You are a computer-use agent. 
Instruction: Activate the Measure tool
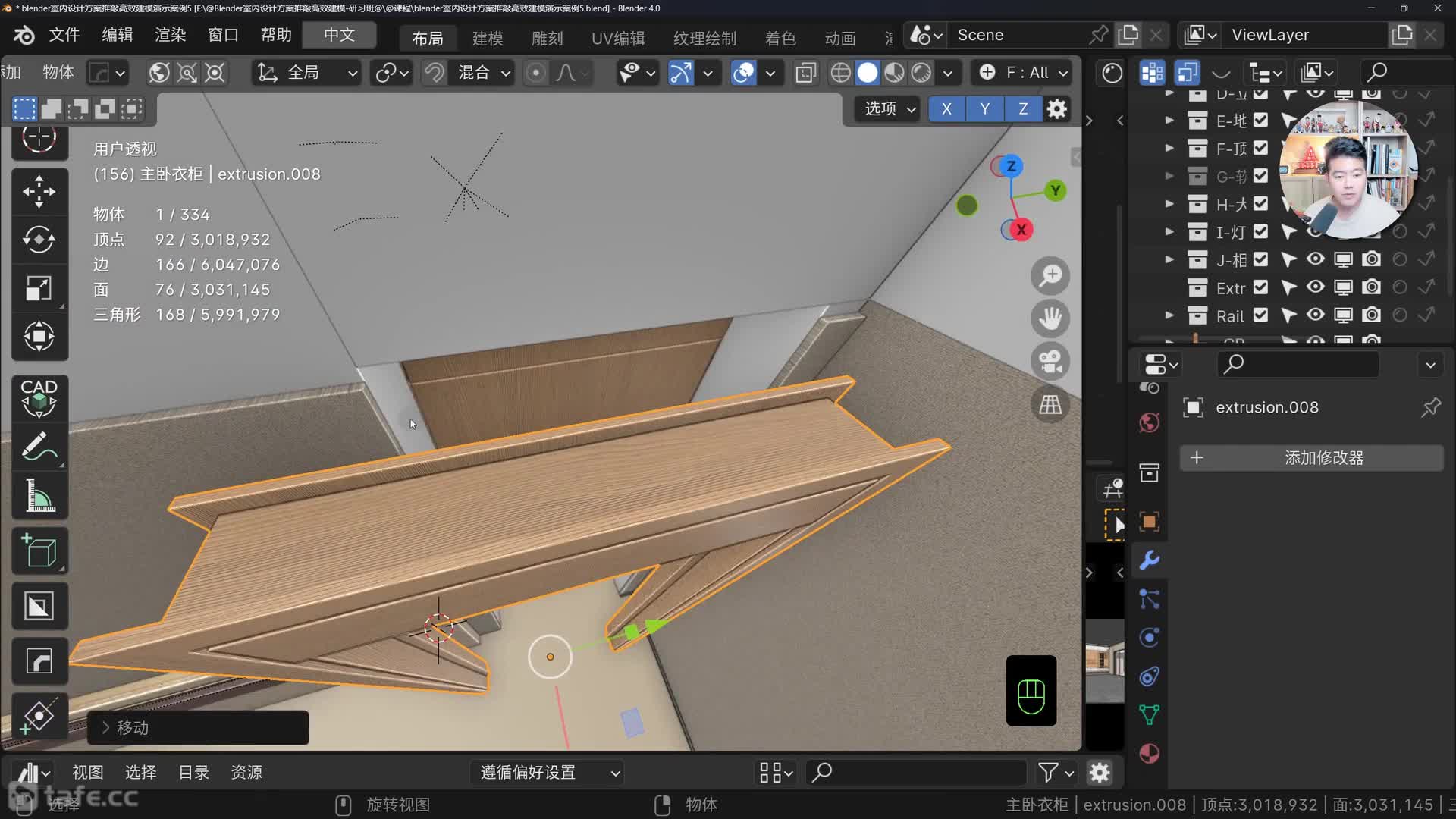point(39,497)
